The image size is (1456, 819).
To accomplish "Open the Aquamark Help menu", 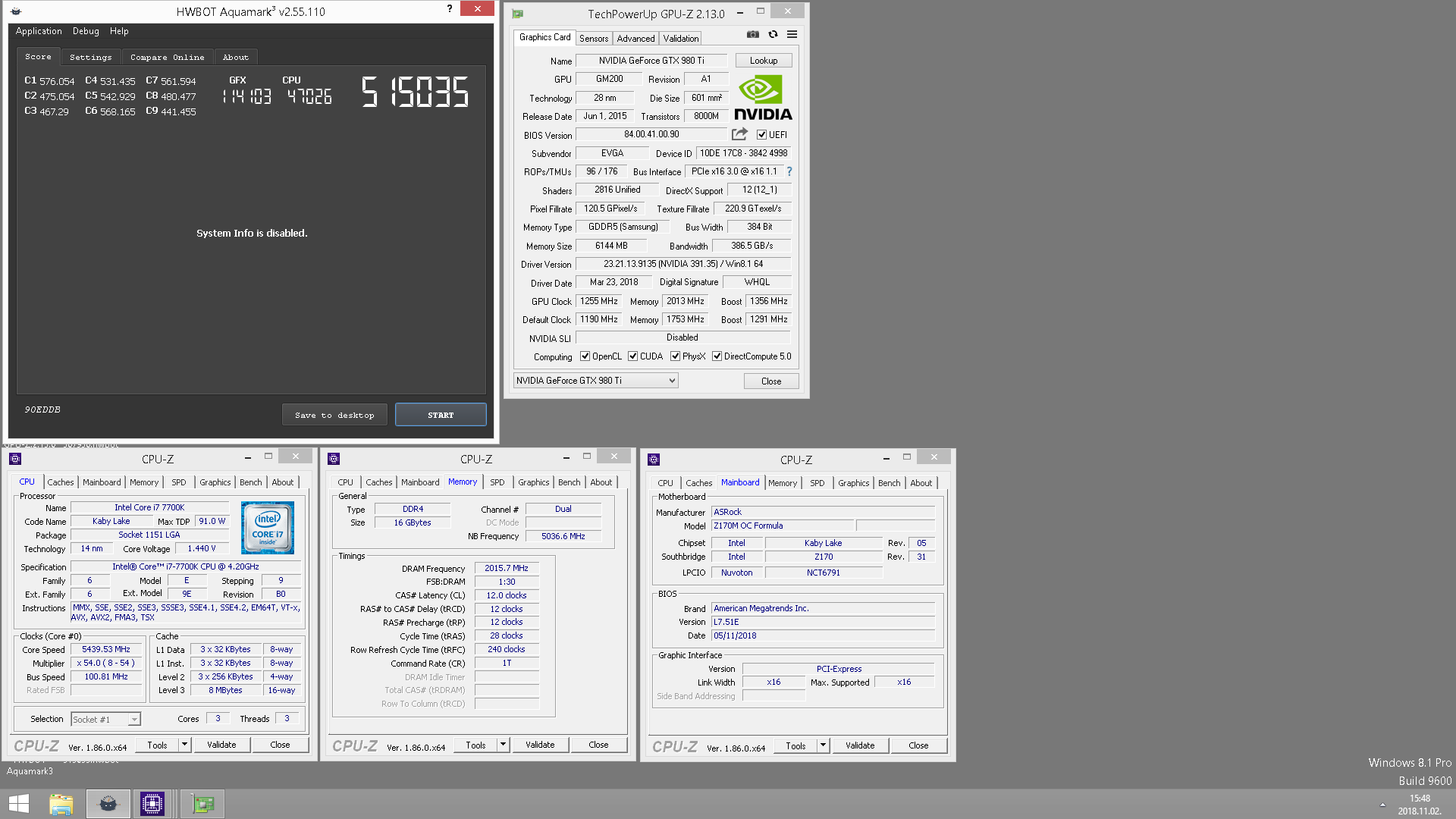I will (119, 31).
